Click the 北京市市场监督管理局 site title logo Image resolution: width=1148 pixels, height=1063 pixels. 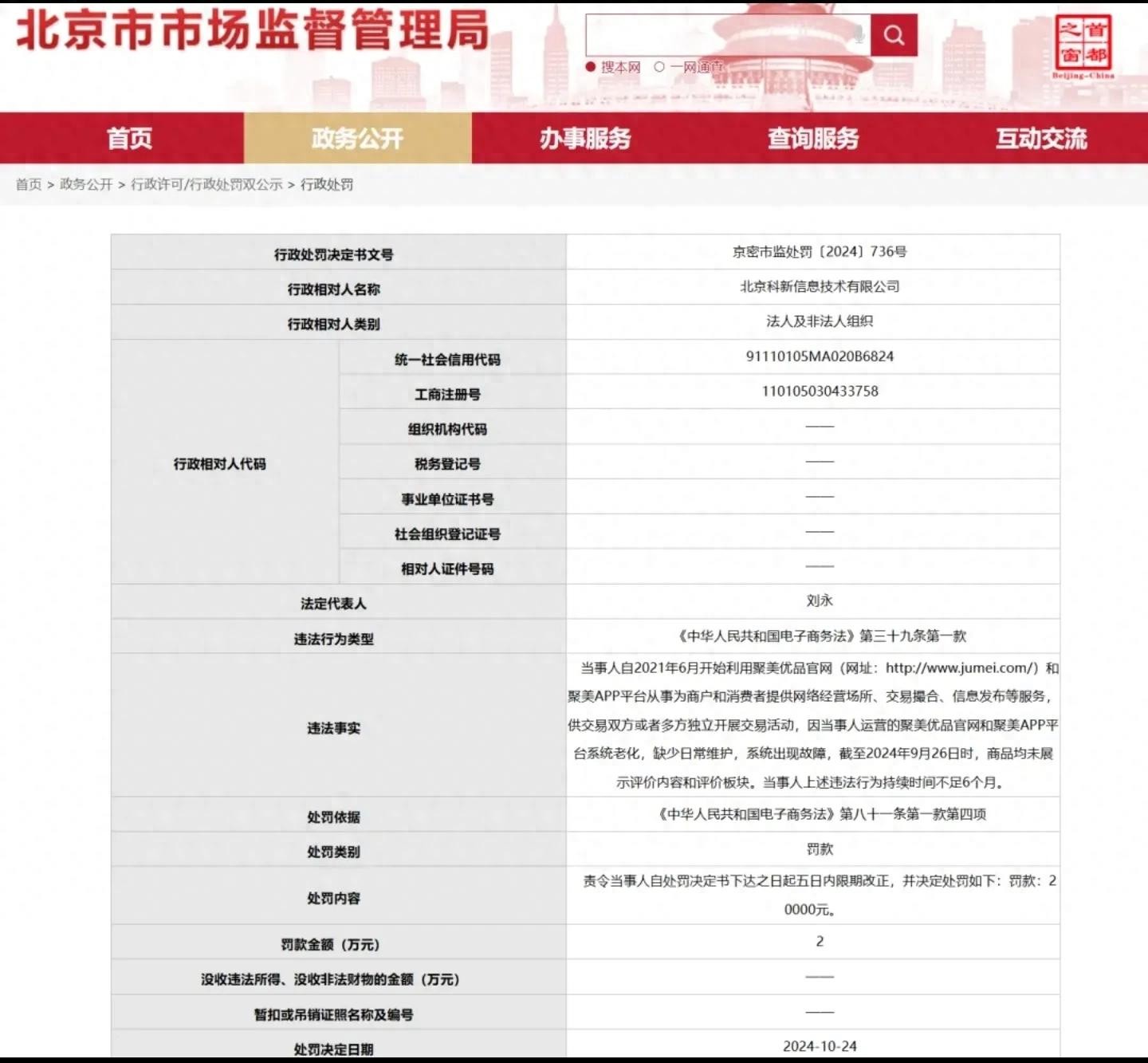[252, 30]
